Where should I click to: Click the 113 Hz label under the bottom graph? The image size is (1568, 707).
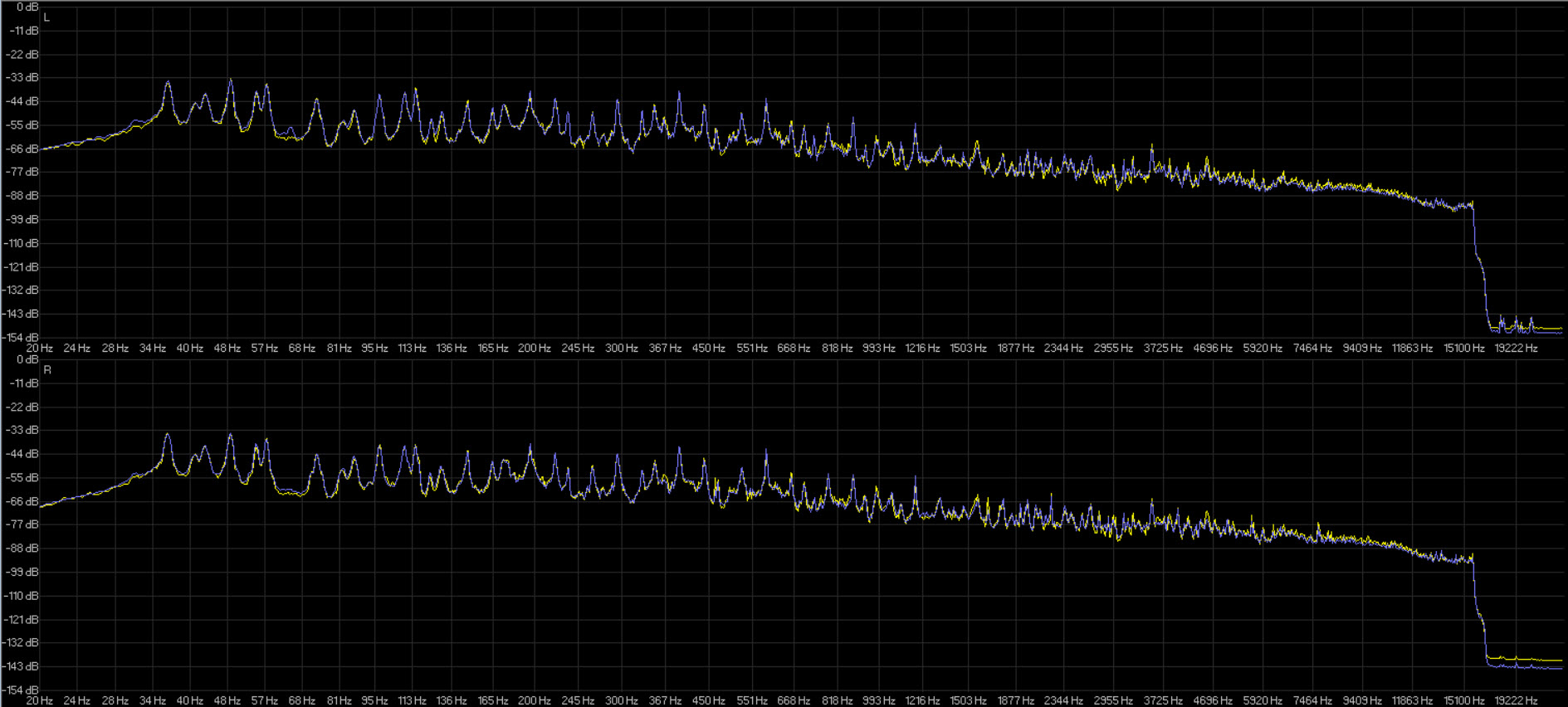412,700
